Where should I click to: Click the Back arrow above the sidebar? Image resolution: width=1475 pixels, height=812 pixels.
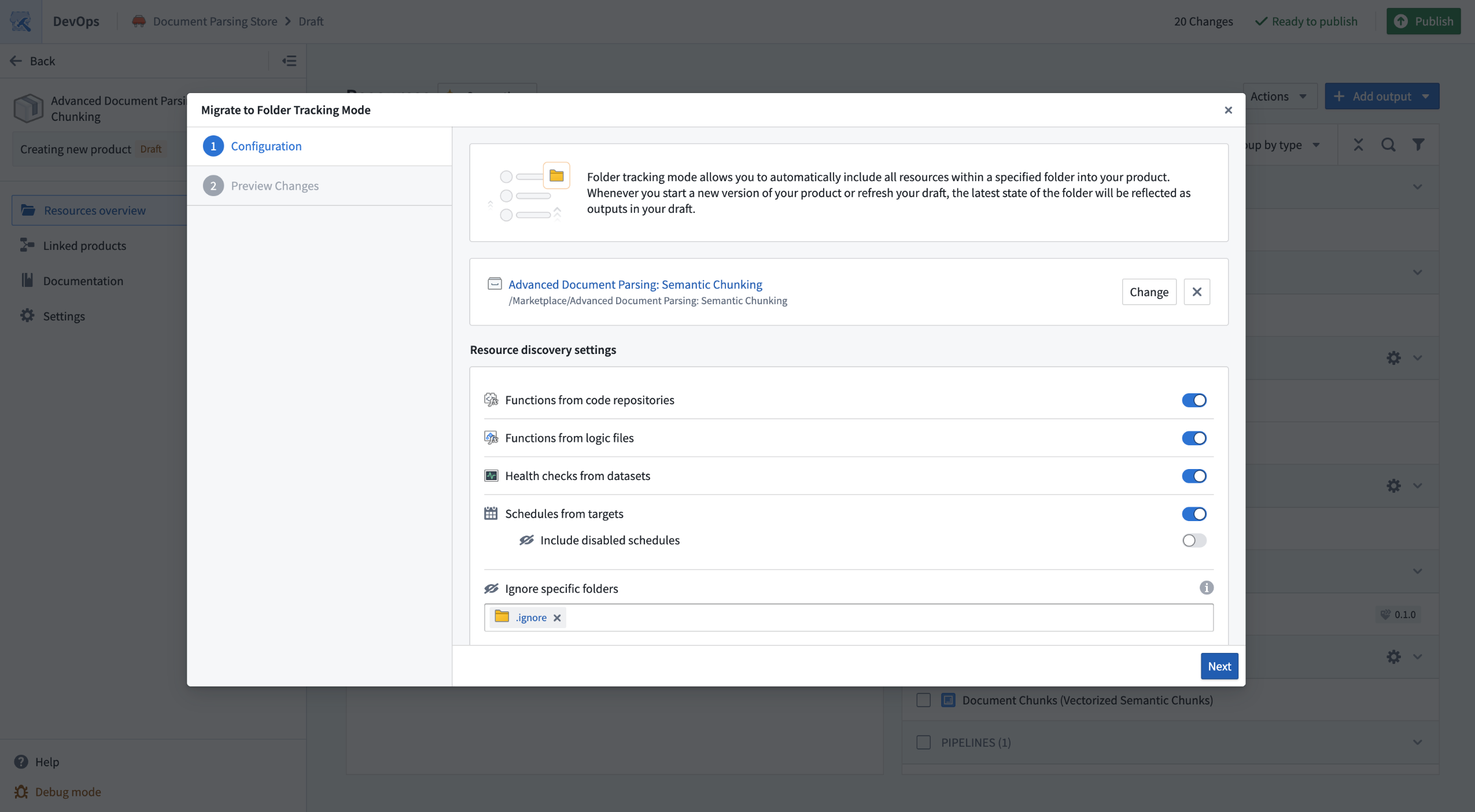click(16, 60)
